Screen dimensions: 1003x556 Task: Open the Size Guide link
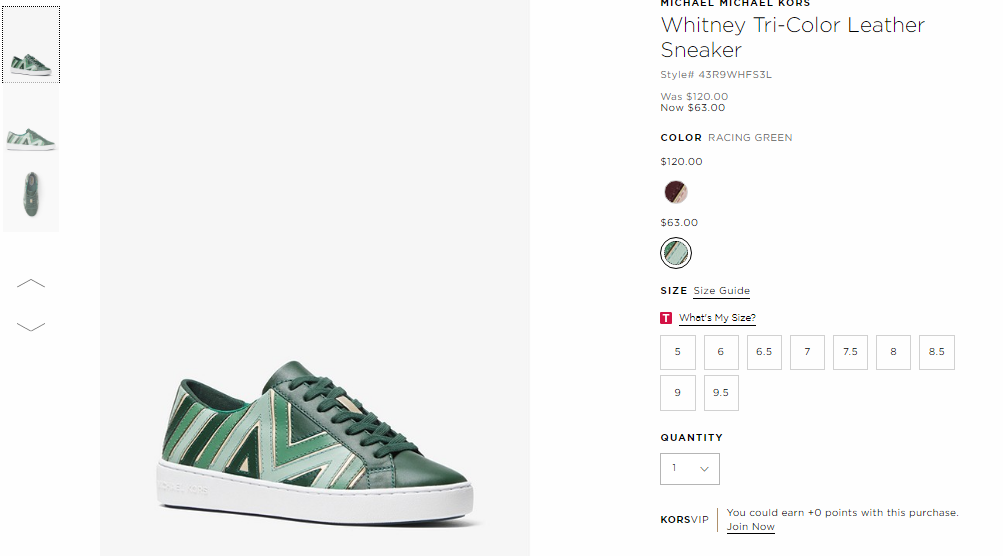pos(722,290)
